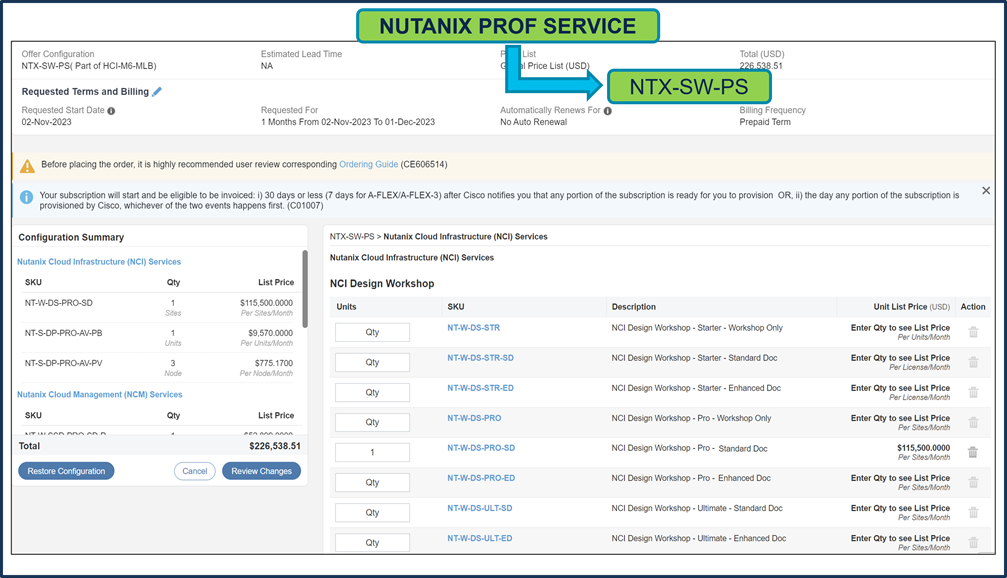The height and width of the screenshot is (578, 1007).
Task: Click the Qty field for NT-W-DS-PRO
Action: (372, 422)
